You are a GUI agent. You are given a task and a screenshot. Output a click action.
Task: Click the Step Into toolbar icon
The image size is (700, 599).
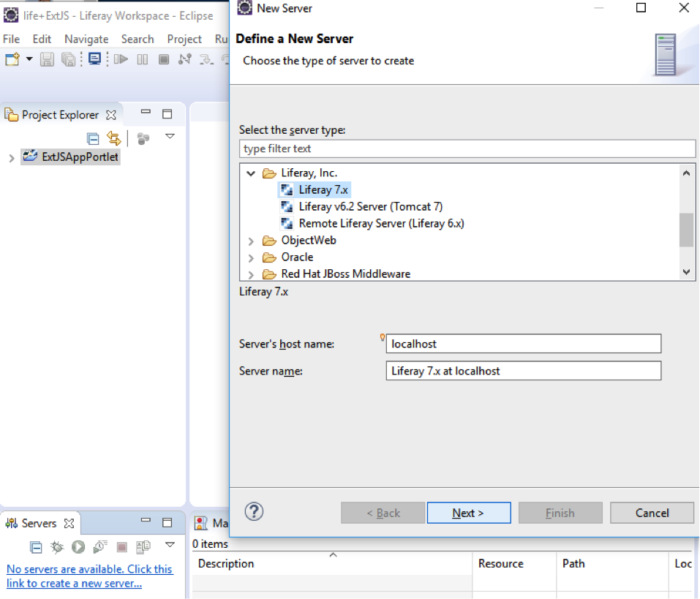point(206,59)
